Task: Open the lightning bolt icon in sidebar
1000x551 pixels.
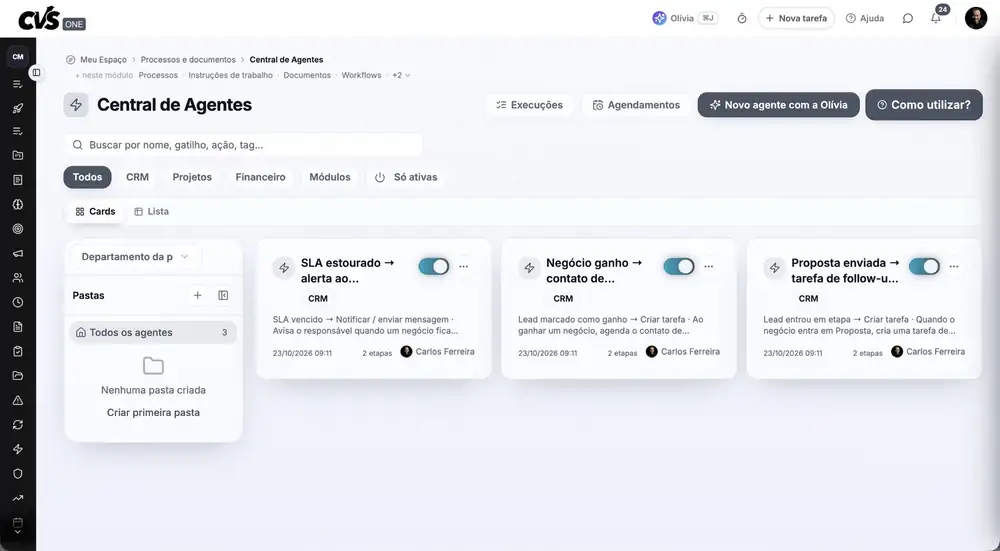Action: (18, 449)
